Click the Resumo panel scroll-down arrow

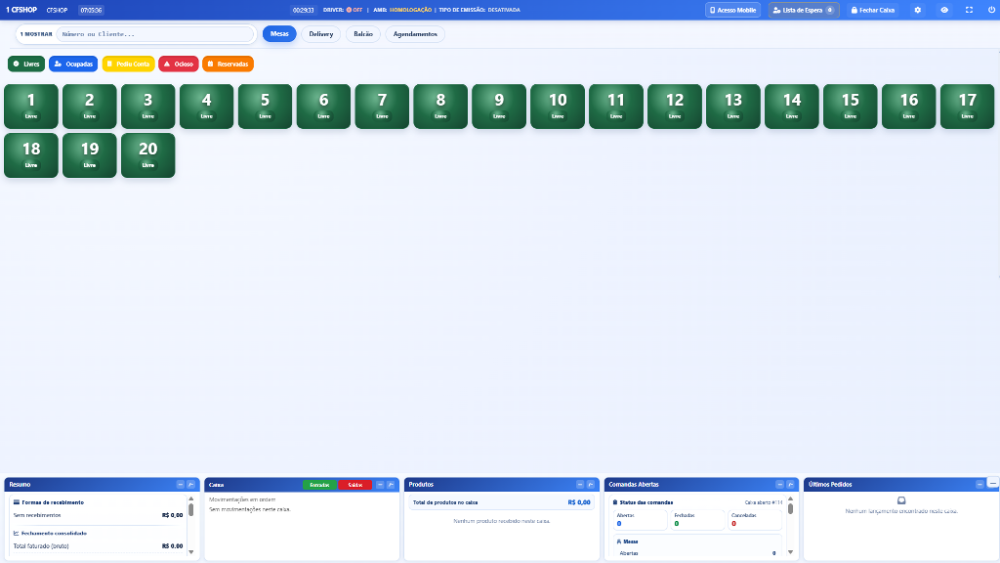[191, 552]
